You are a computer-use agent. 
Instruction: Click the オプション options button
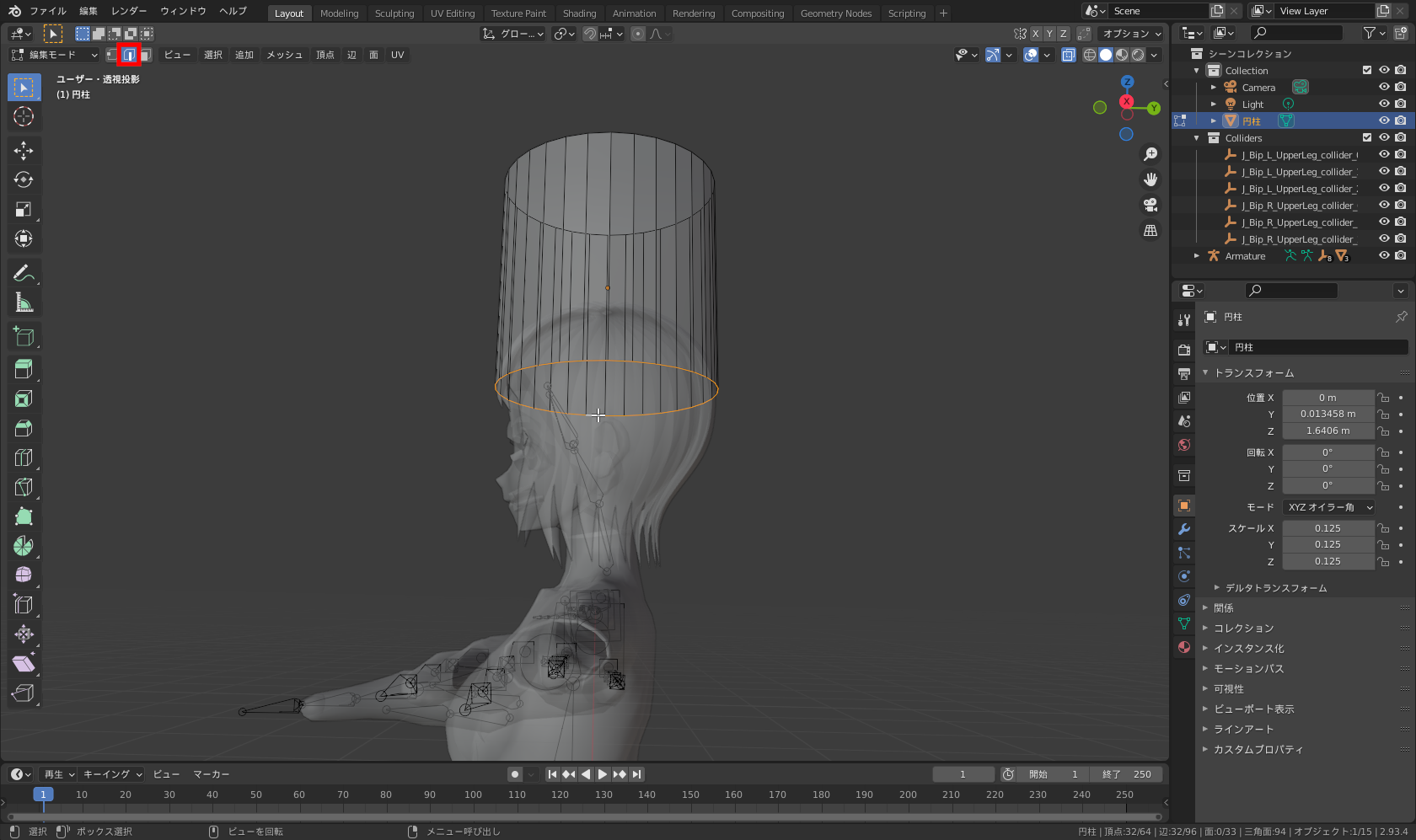1131,34
